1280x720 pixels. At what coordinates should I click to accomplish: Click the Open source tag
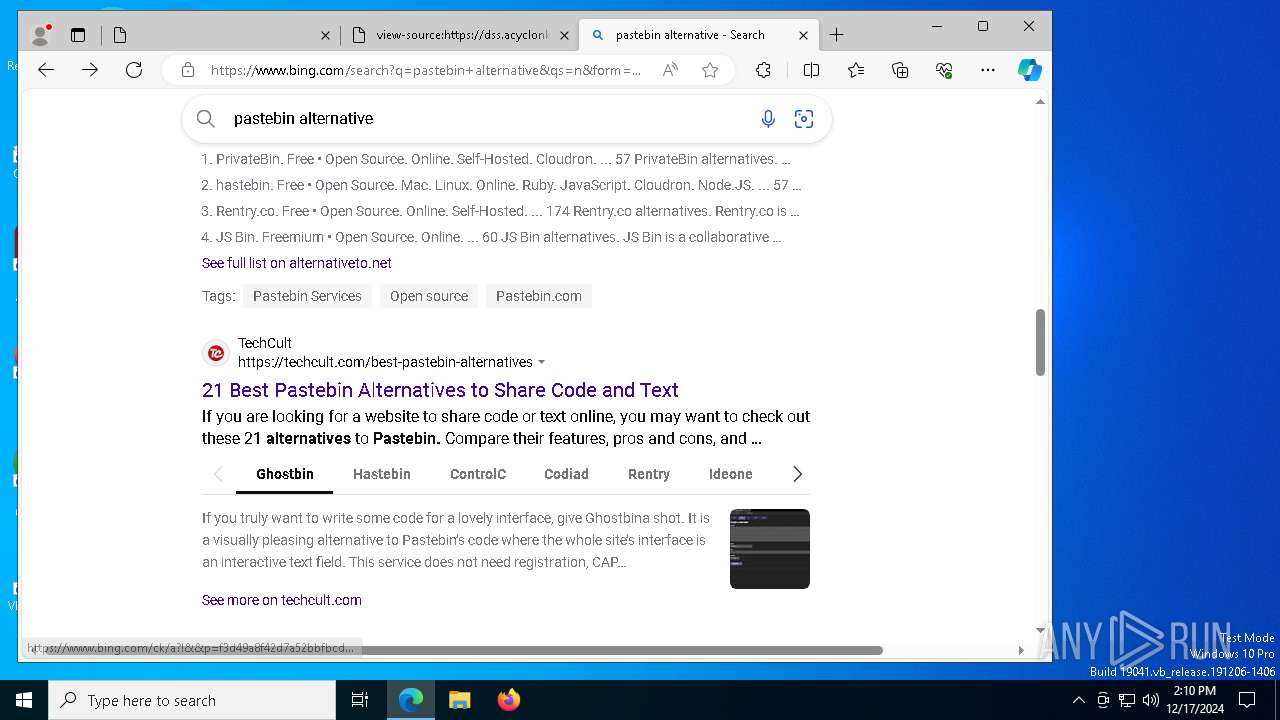(x=429, y=296)
